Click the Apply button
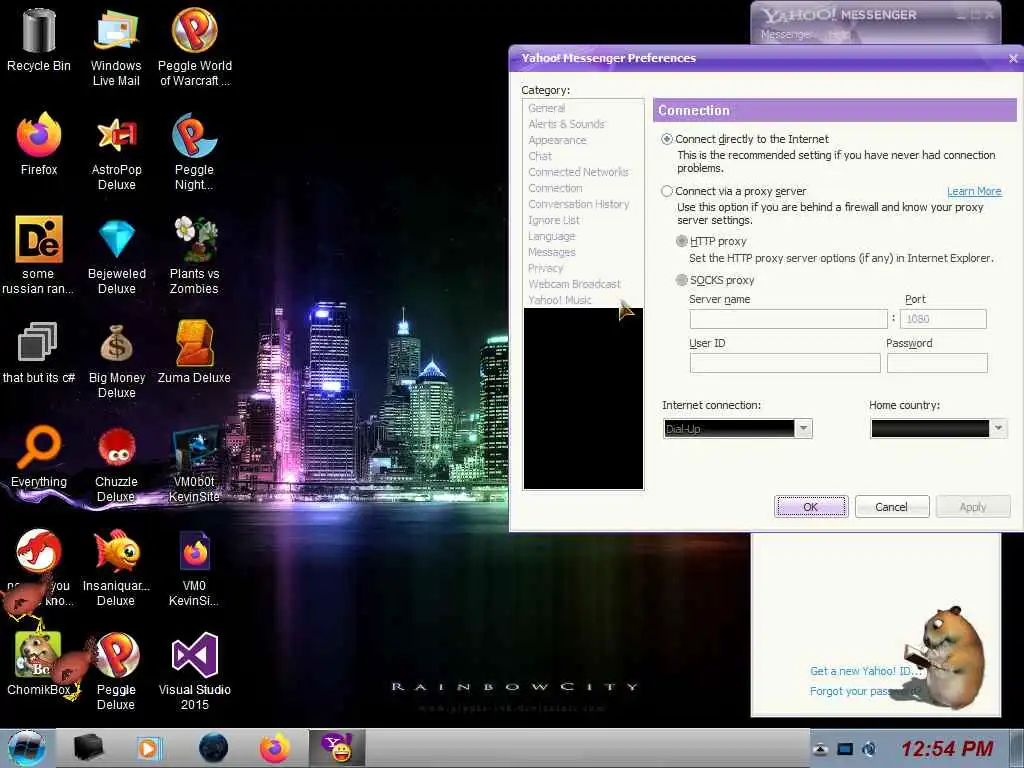 (x=972, y=507)
